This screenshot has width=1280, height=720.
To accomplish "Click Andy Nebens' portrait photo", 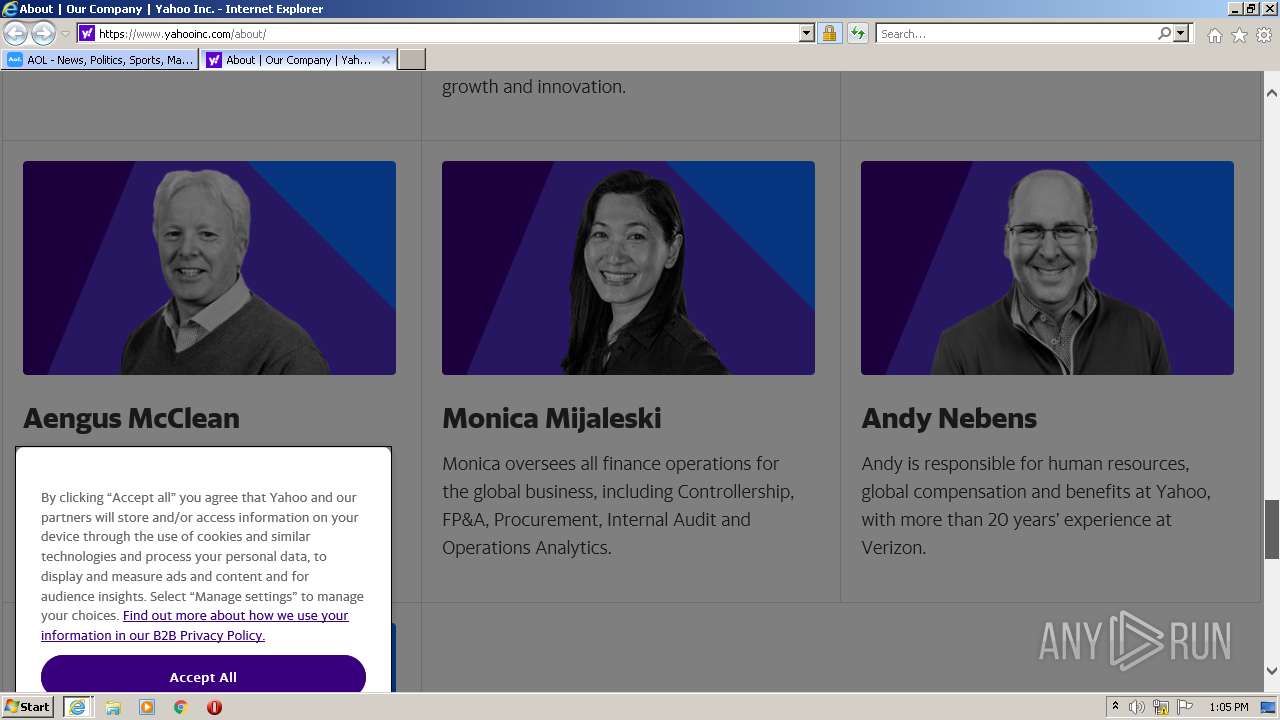I will pos(1047,268).
